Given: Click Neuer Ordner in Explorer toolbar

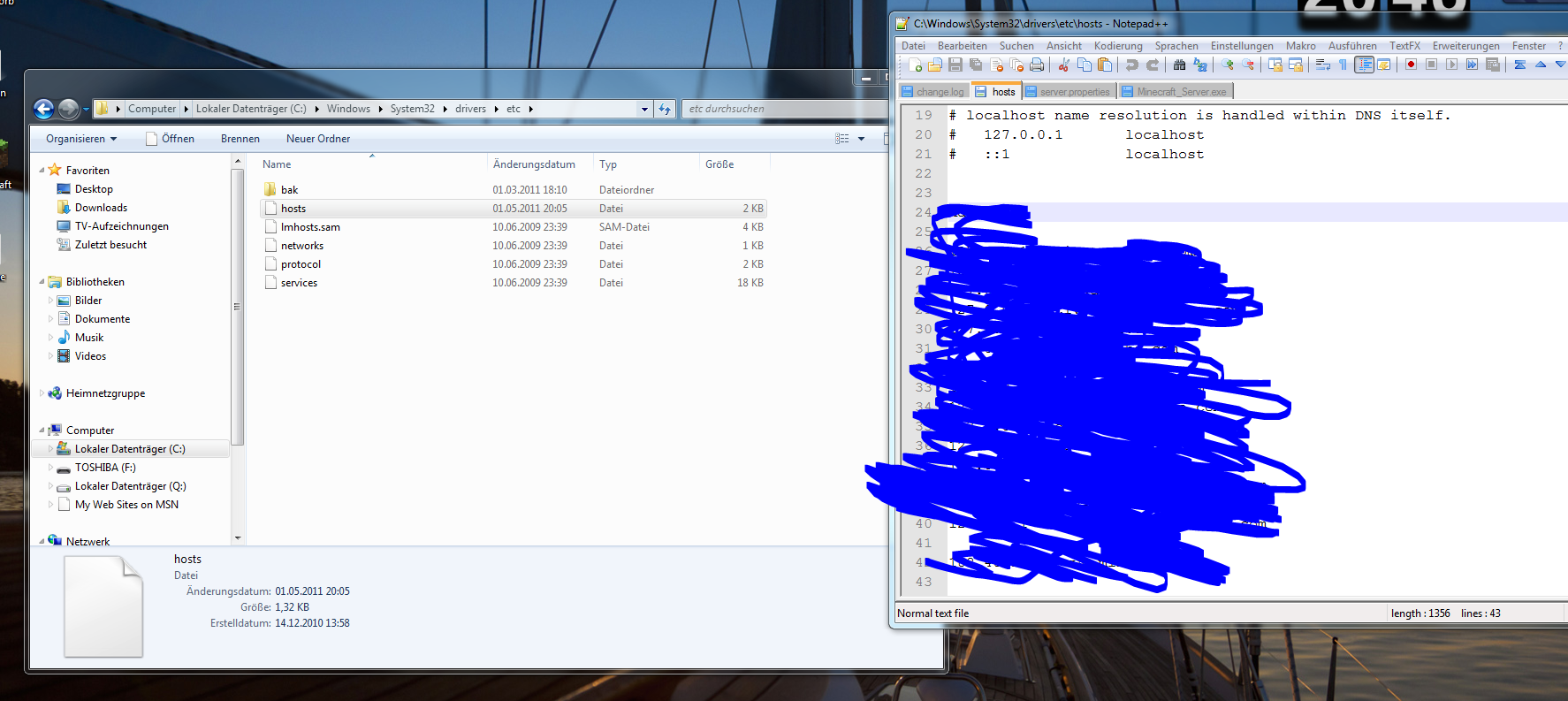Looking at the screenshot, I should pyautogui.click(x=318, y=139).
